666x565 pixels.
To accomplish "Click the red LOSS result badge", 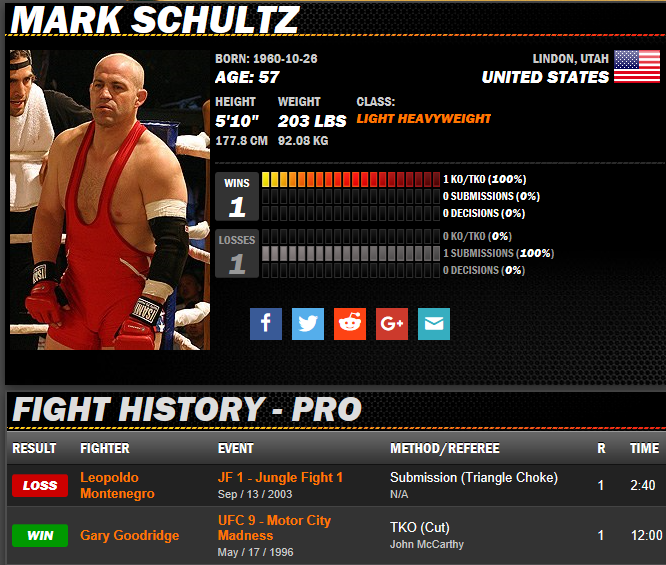I will 40,485.
